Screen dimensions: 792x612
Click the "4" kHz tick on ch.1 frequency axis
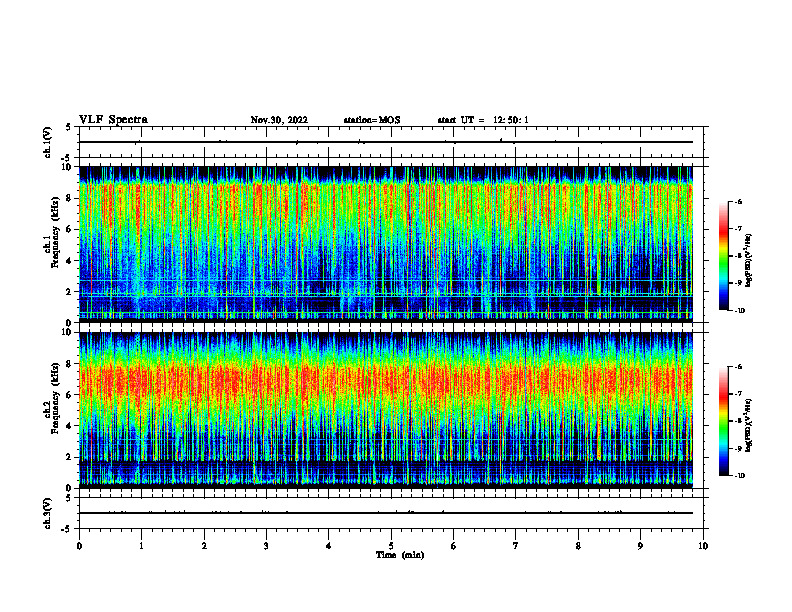69,261
